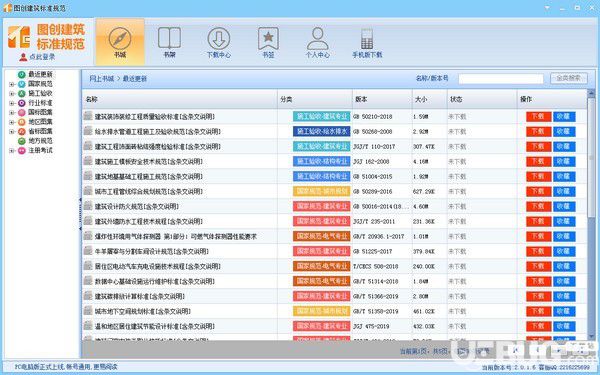Click book icon of 建筑施工模板安全技术规范 row
Image resolution: width=600 pixels, height=375 pixels.
point(88,161)
